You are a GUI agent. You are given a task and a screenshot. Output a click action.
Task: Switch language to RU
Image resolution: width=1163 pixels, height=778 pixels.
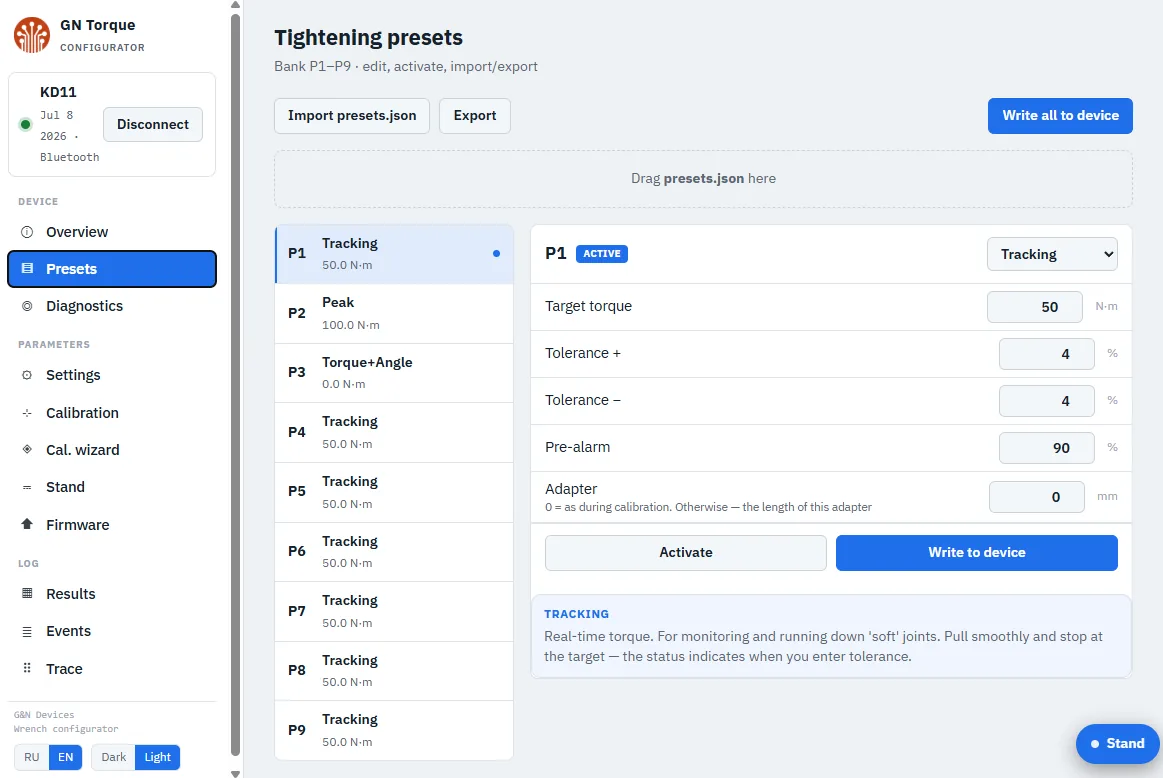click(x=32, y=757)
